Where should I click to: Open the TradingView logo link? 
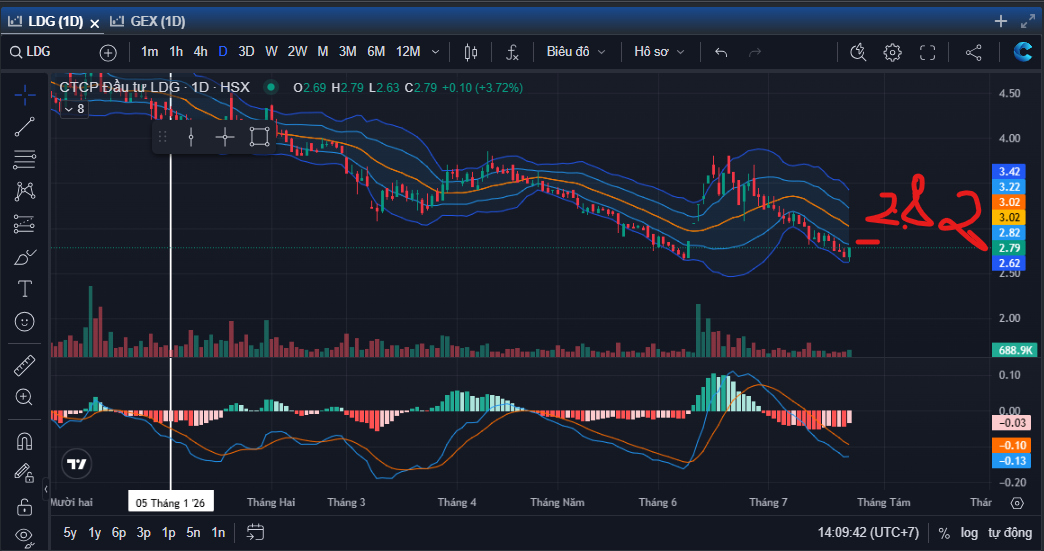pos(77,464)
